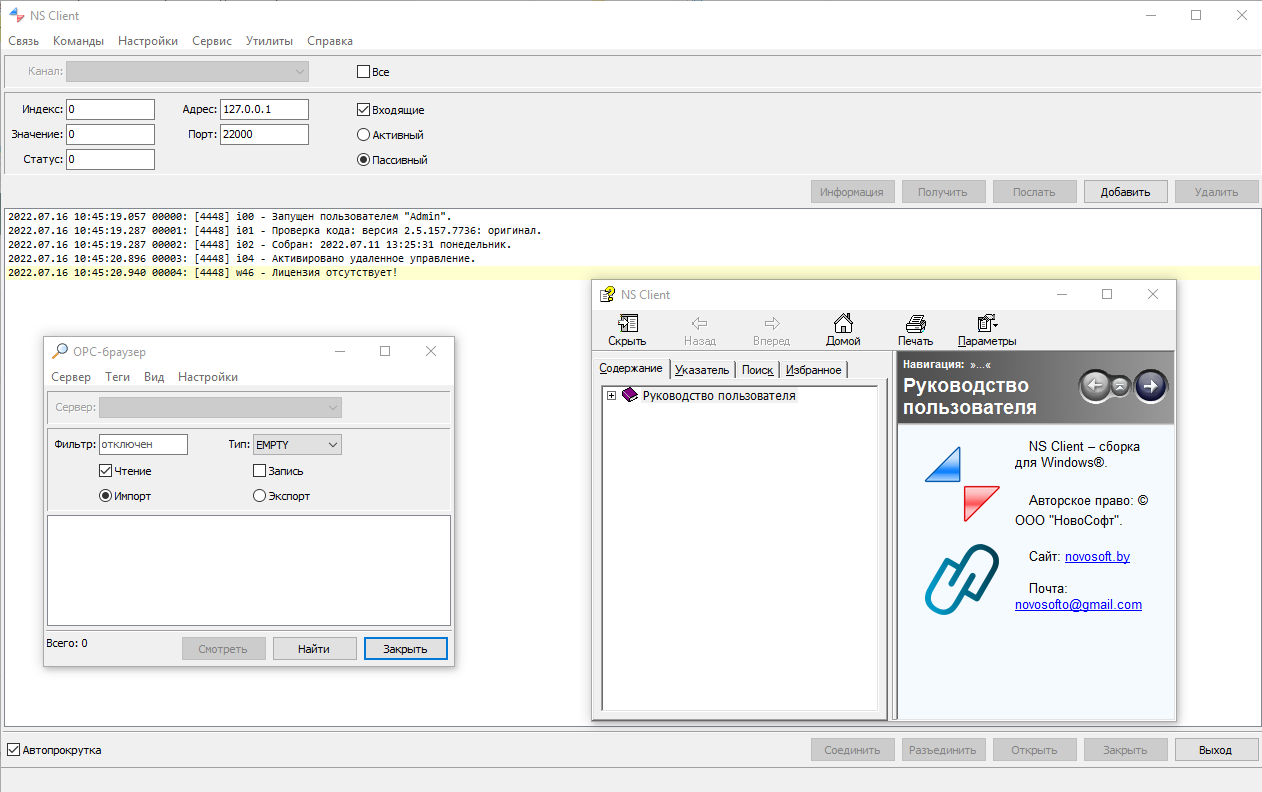Select the Активный radio button
Screen dimensions: 1262x792
tap(364, 135)
